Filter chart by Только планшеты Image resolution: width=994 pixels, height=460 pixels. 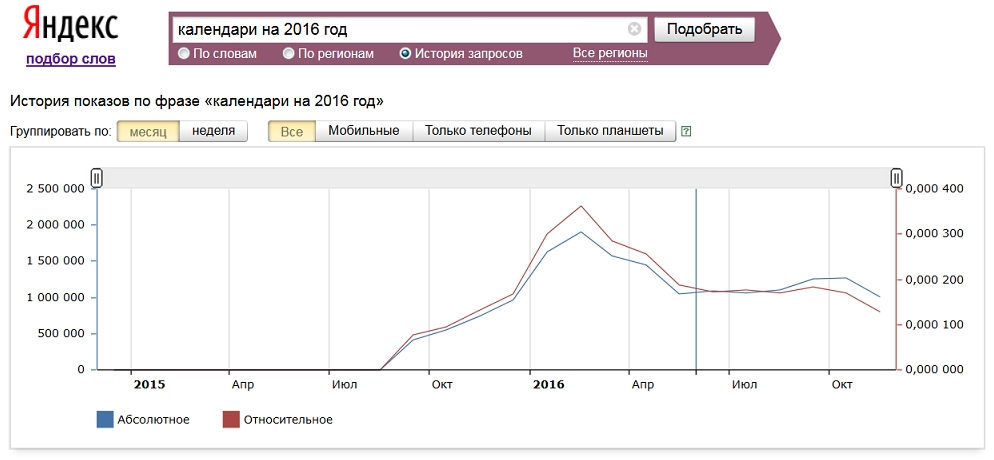[610, 132]
